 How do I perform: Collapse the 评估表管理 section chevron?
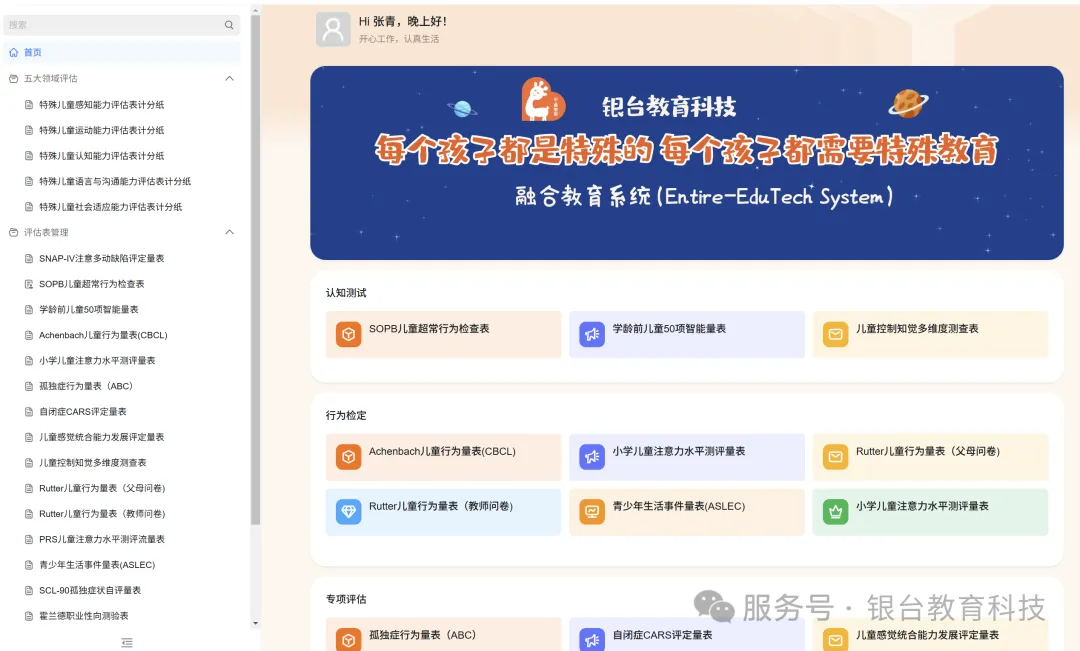[x=229, y=232]
